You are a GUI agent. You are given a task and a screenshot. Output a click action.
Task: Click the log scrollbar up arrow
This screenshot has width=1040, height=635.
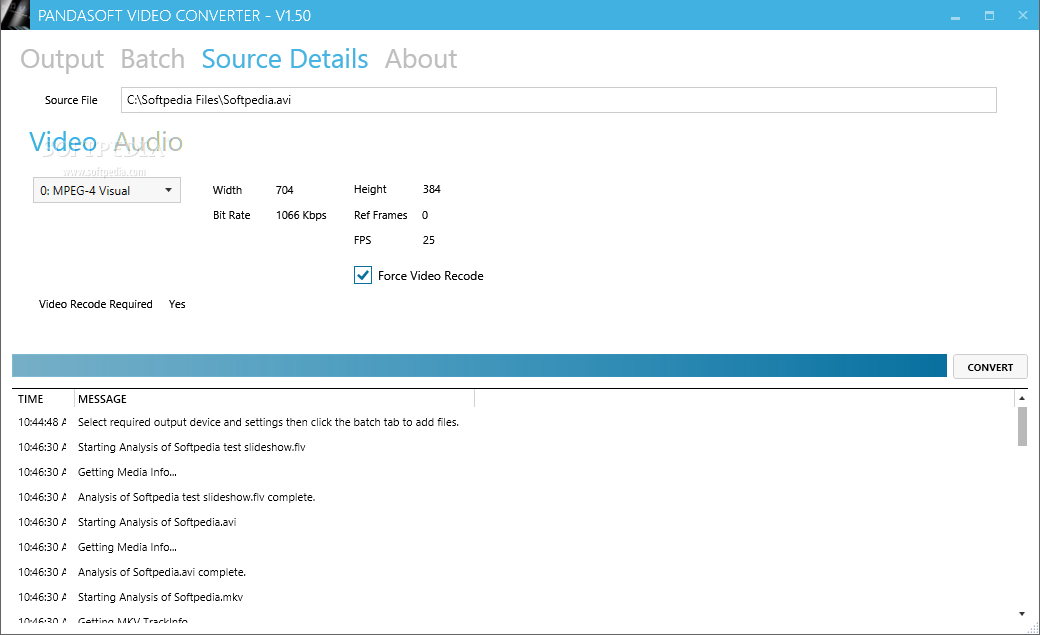[x=1022, y=398]
